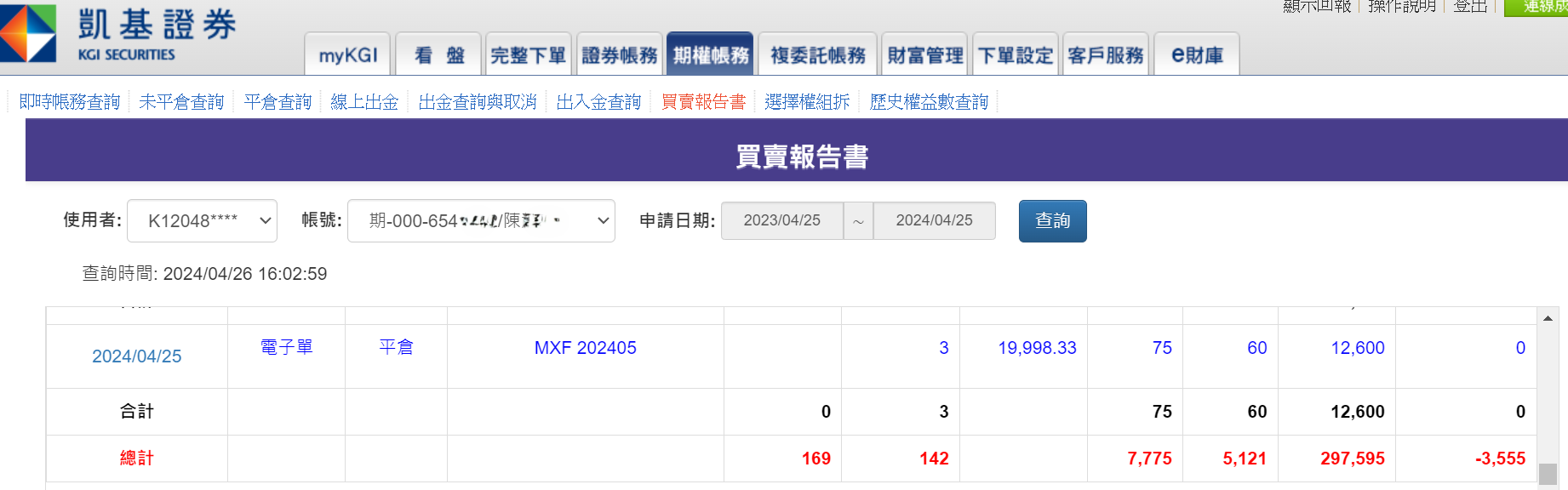Open the 下單設定 tab
The image size is (1568, 490).
pos(1016,54)
